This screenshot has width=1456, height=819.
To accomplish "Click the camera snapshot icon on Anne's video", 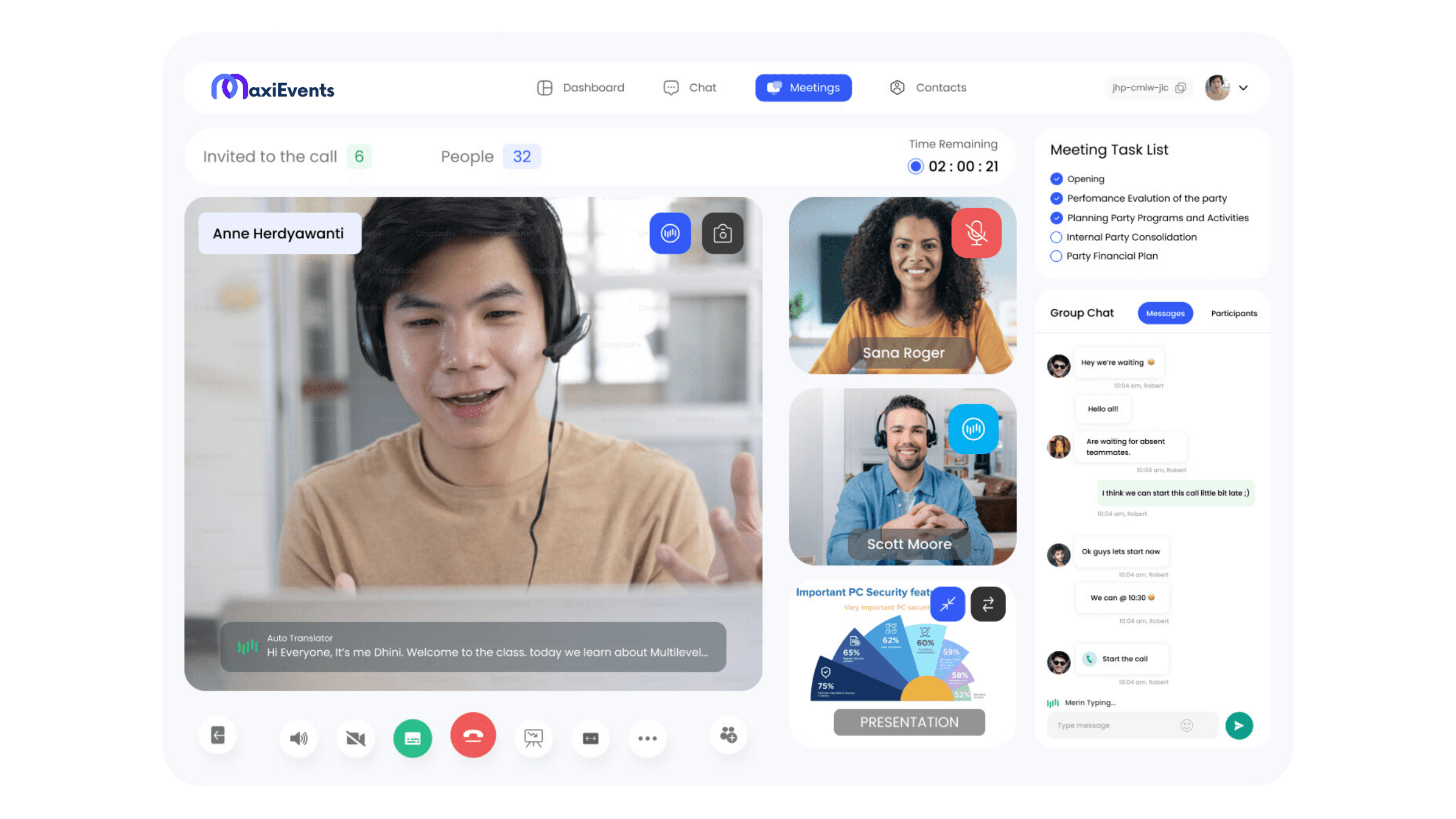I will point(722,234).
